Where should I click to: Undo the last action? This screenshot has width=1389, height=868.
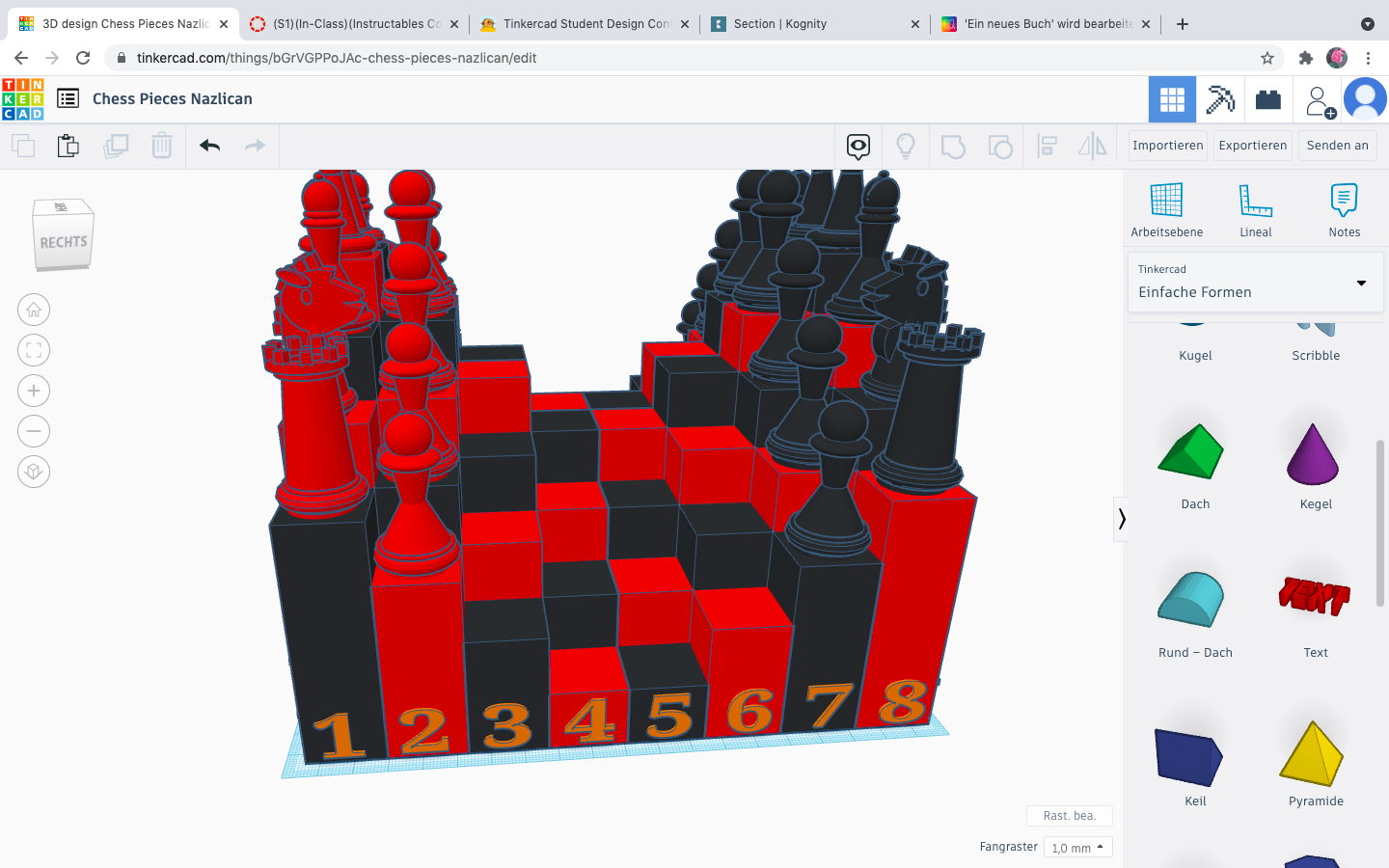click(210, 146)
